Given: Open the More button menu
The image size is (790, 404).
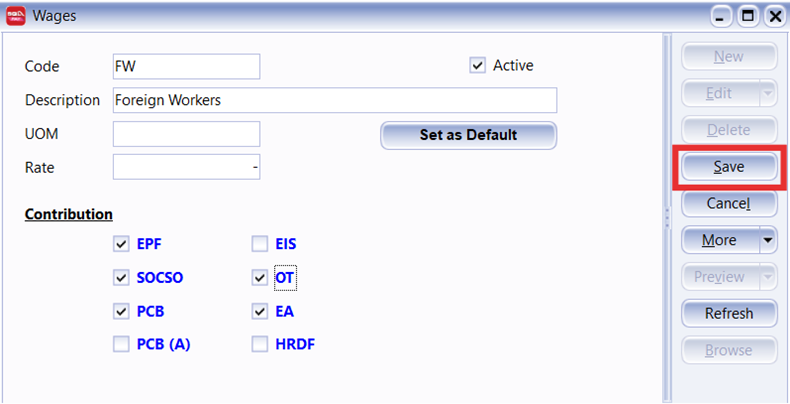Looking at the screenshot, I should pyautogui.click(x=719, y=240).
